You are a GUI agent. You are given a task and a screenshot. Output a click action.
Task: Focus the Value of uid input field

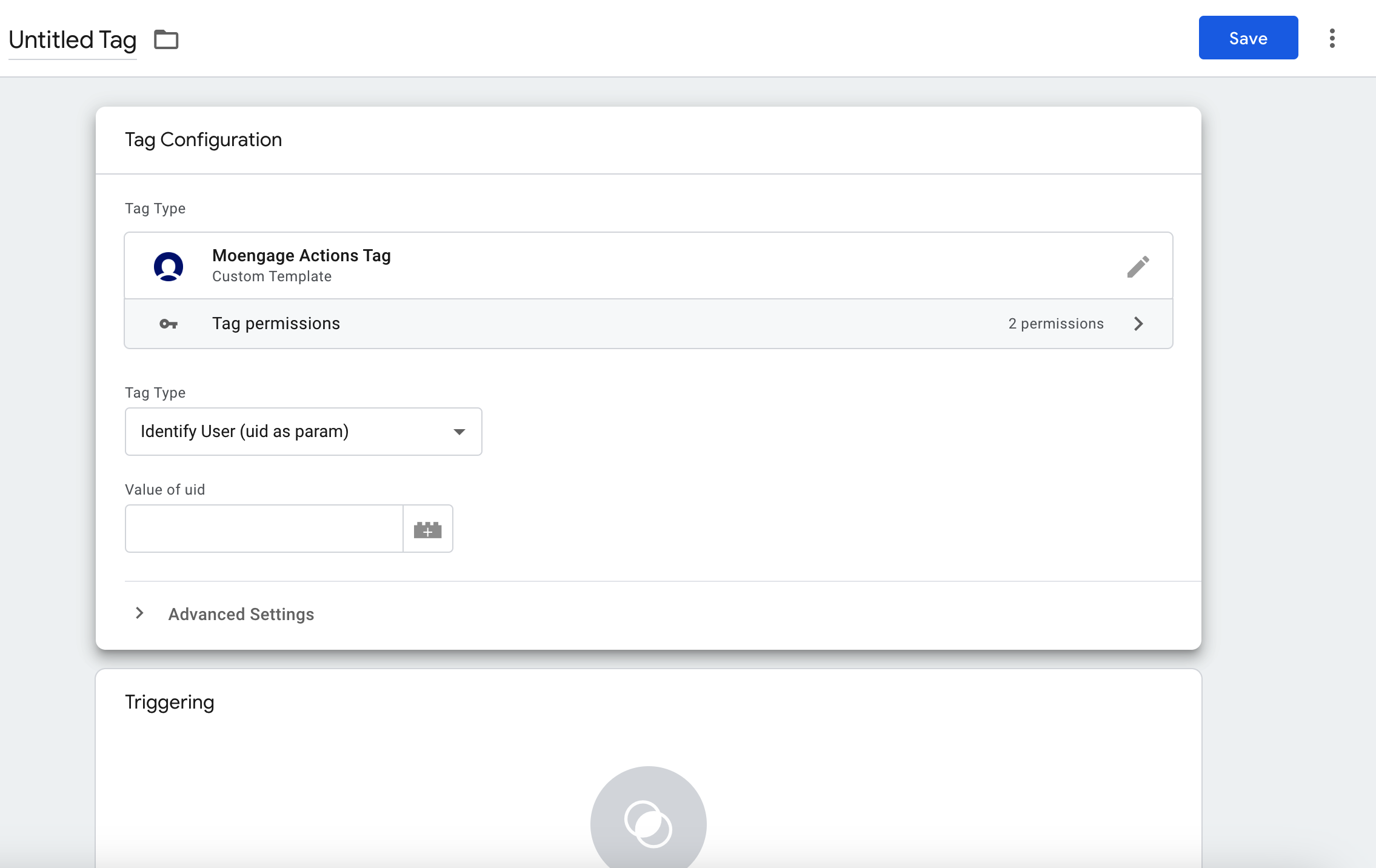[264, 529]
